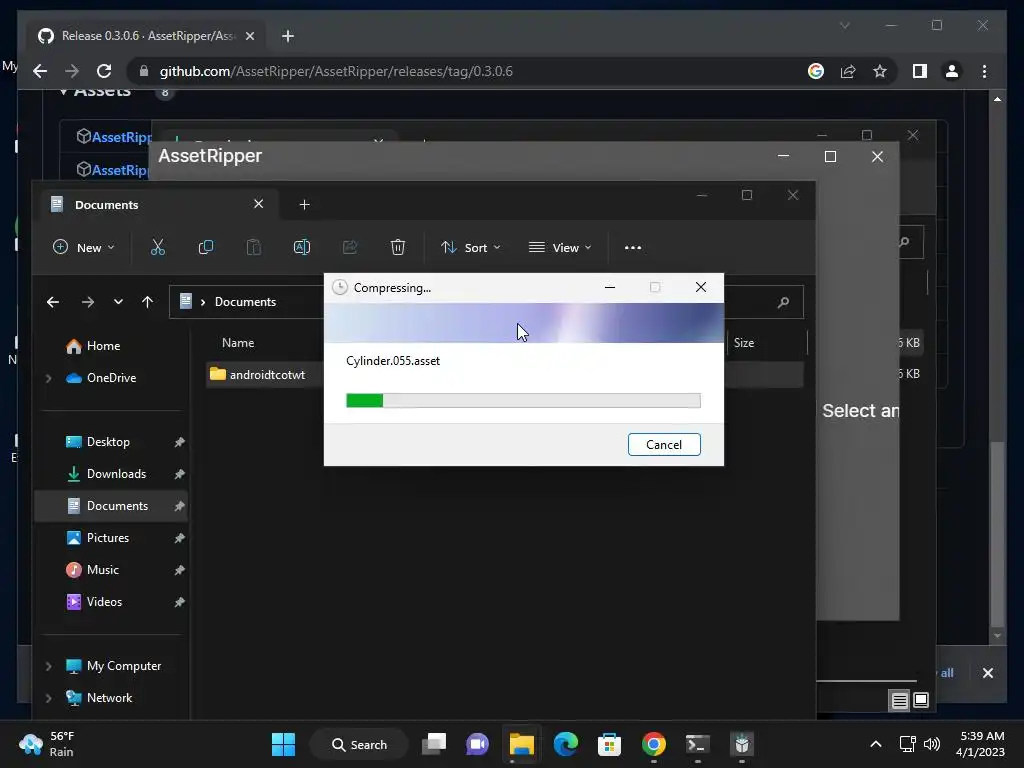Go forward in File Explorer

click(x=88, y=302)
